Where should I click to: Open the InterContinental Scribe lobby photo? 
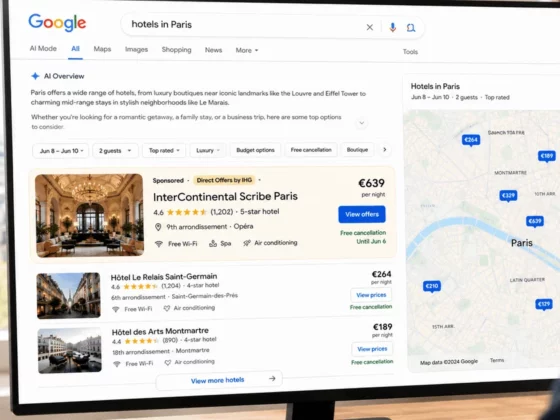point(89,215)
